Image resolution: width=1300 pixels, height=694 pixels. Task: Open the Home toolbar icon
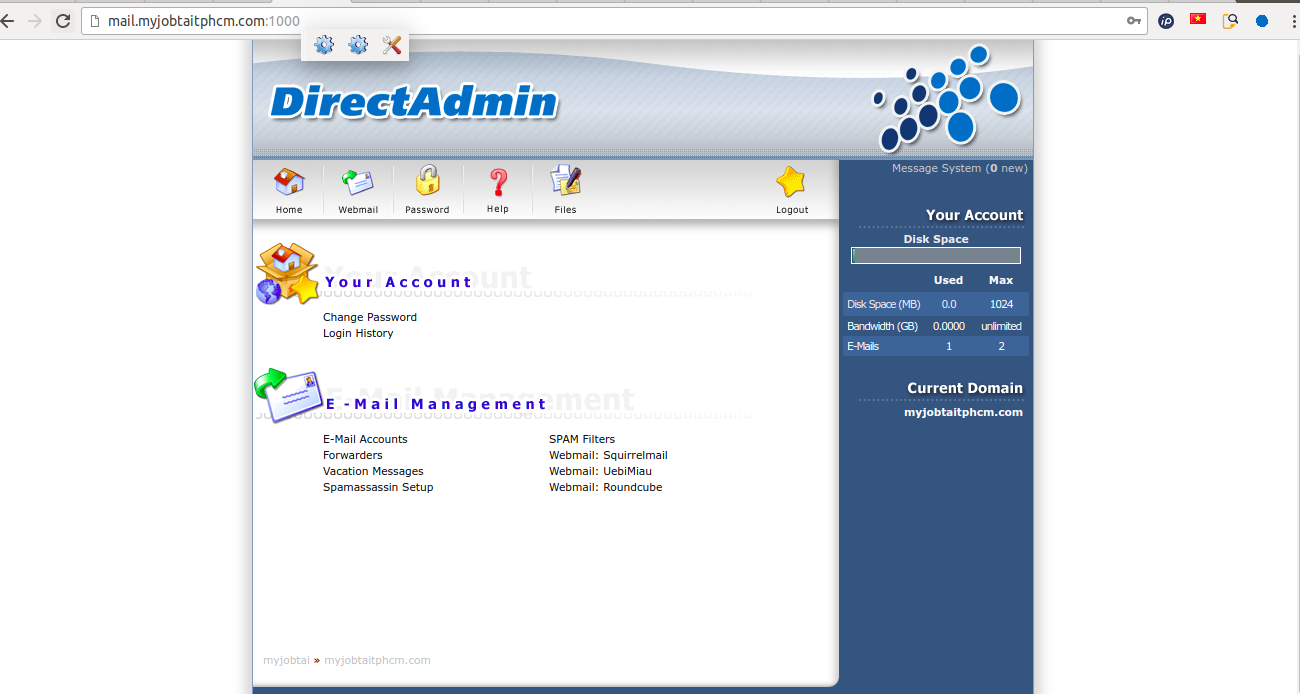click(x=289, y=182)
